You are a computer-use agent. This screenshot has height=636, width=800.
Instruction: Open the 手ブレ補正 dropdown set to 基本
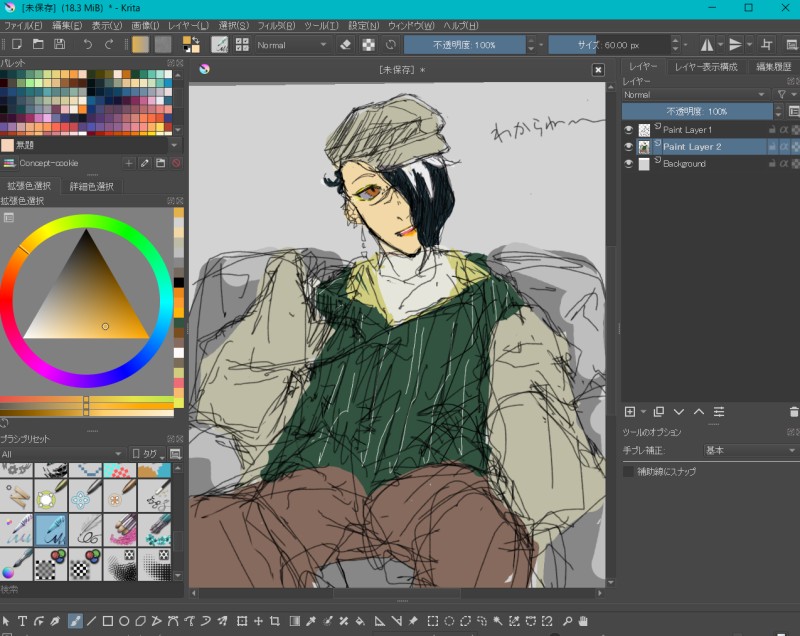[750, 451]
